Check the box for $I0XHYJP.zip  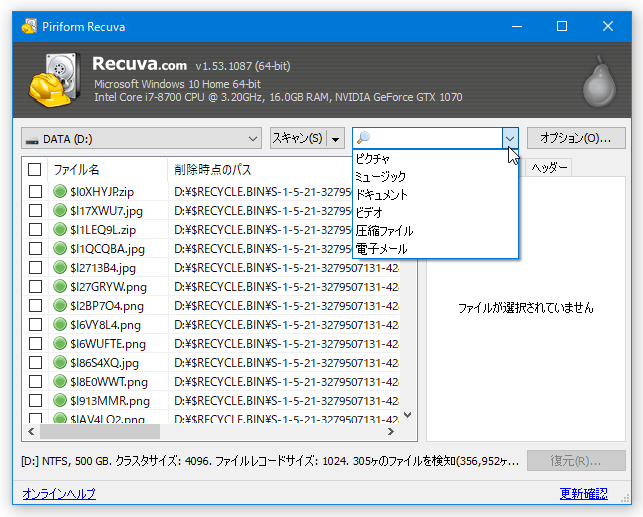click(x=35, y=191)
